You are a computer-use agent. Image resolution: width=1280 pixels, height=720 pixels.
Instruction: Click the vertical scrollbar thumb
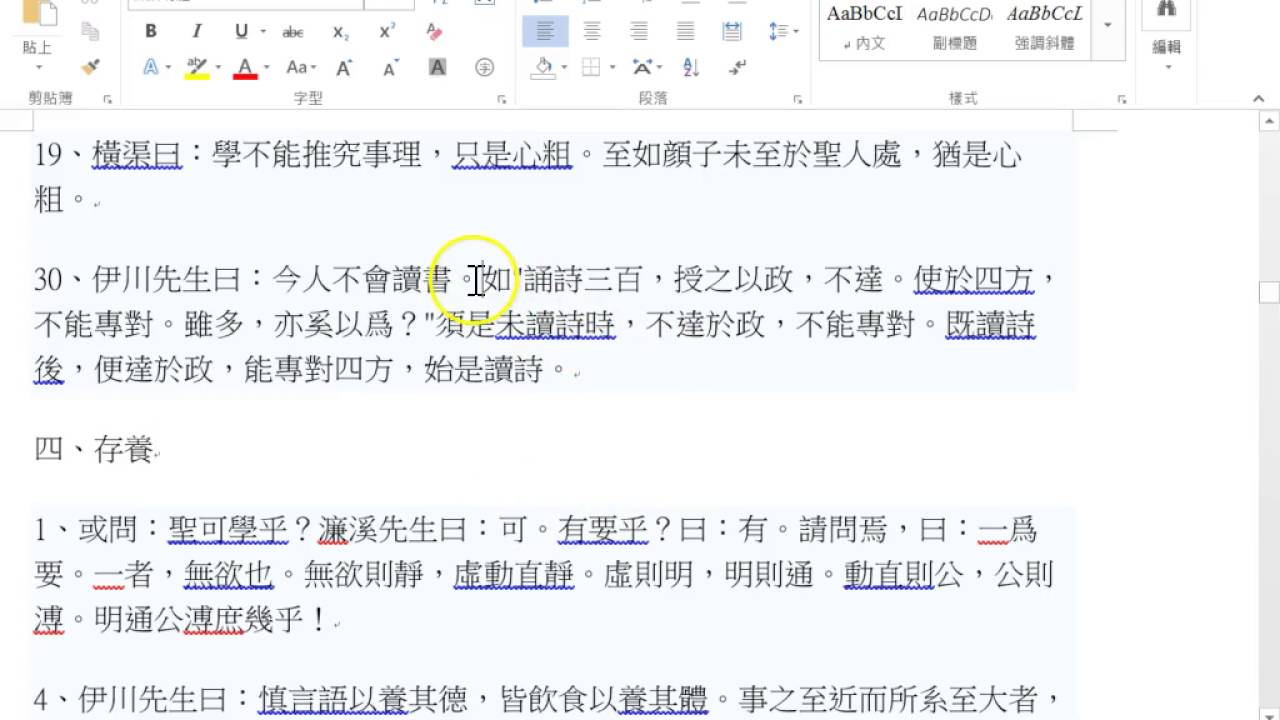tap(1269, 292)
